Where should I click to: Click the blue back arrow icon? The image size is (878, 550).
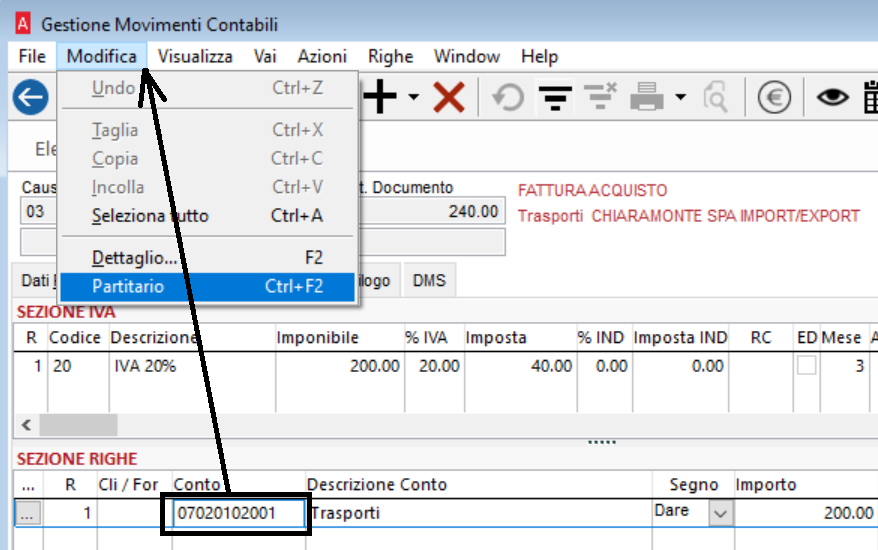click(30, 97)
